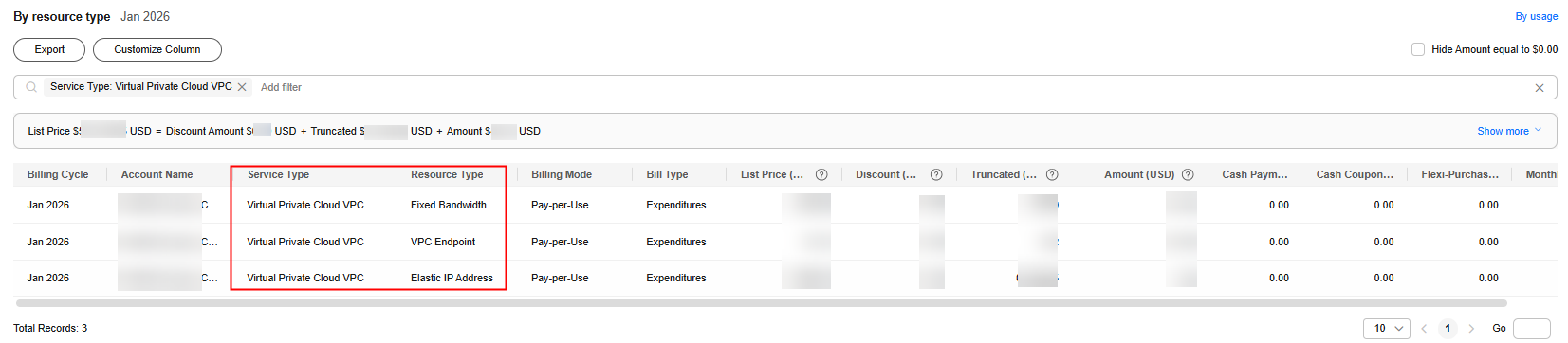
Task: Expand the Show more summary details
Action: 1509,131
